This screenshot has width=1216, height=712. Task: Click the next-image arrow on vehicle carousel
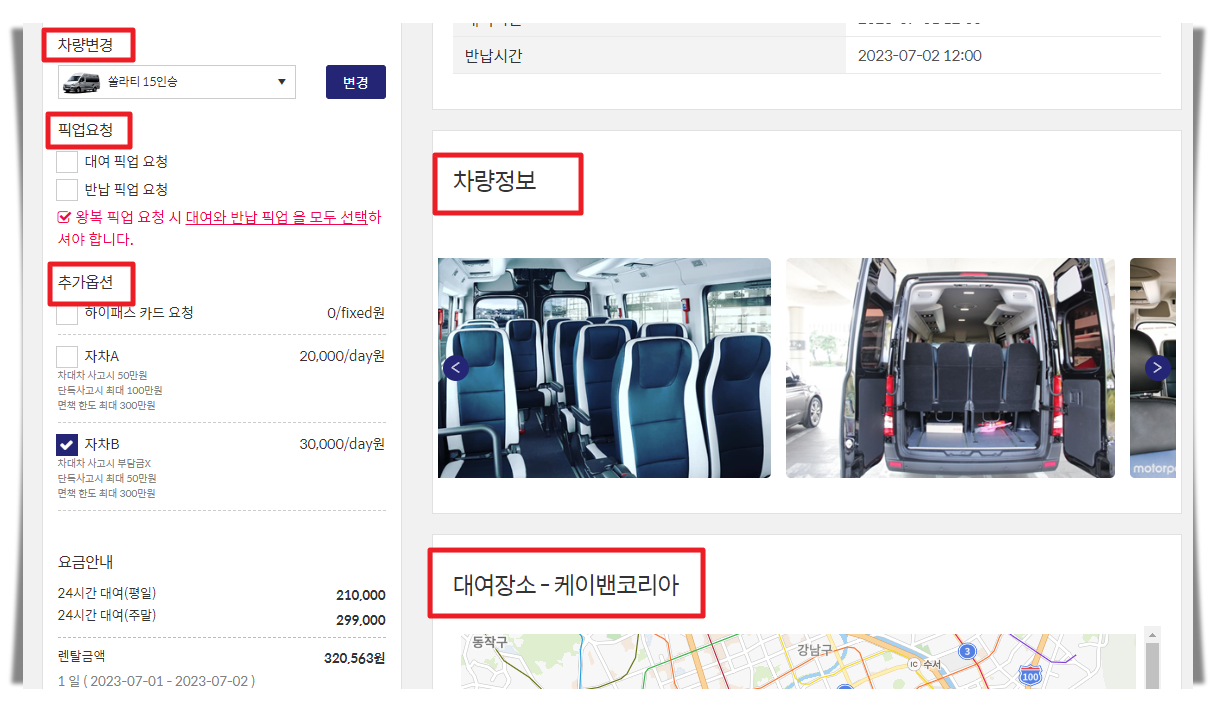pyautogui.click(x=1157, y=367)
